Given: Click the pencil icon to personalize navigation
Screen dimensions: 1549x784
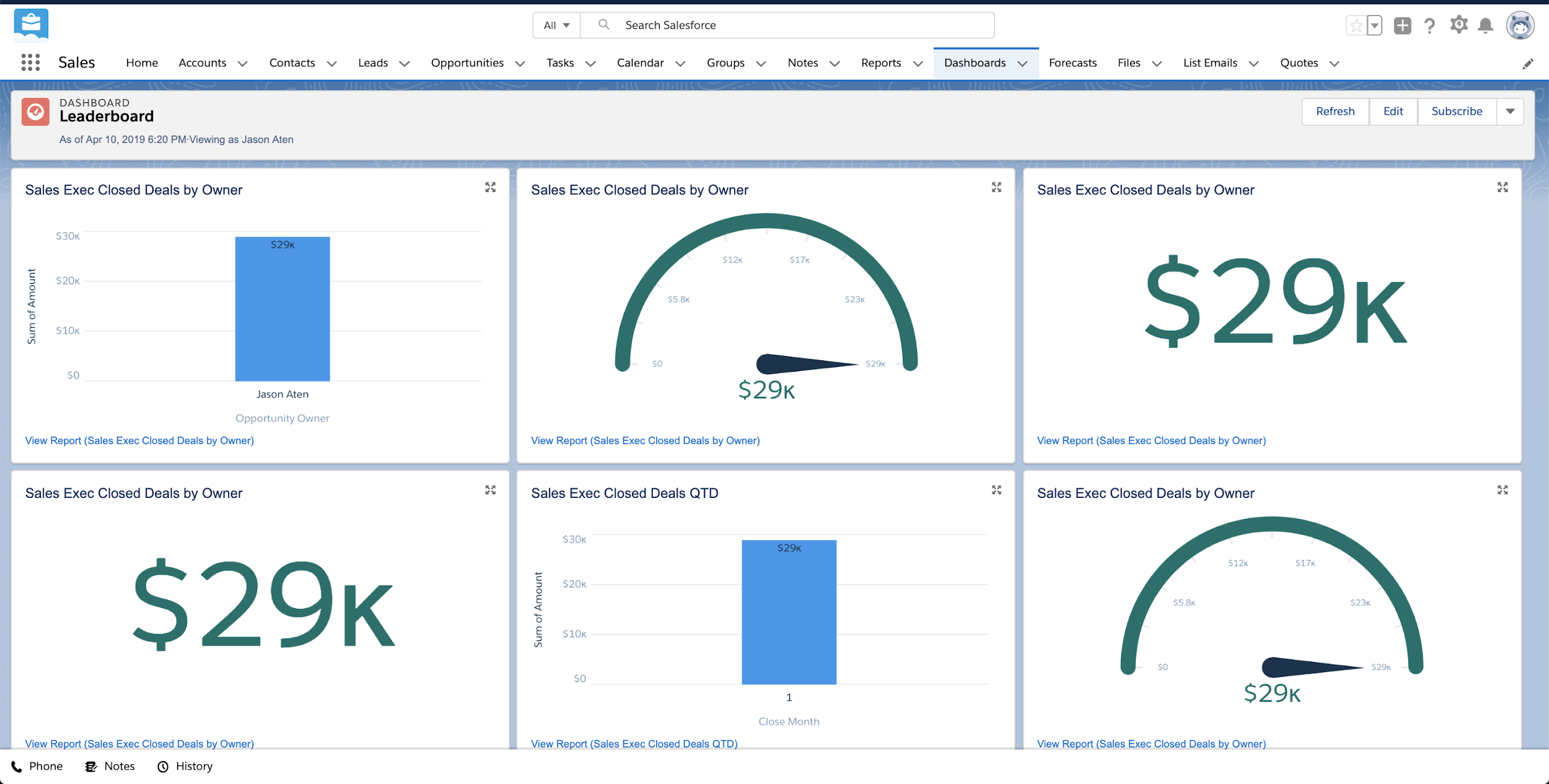Looking at the screenshot, I should click(x=1529, y=63).
